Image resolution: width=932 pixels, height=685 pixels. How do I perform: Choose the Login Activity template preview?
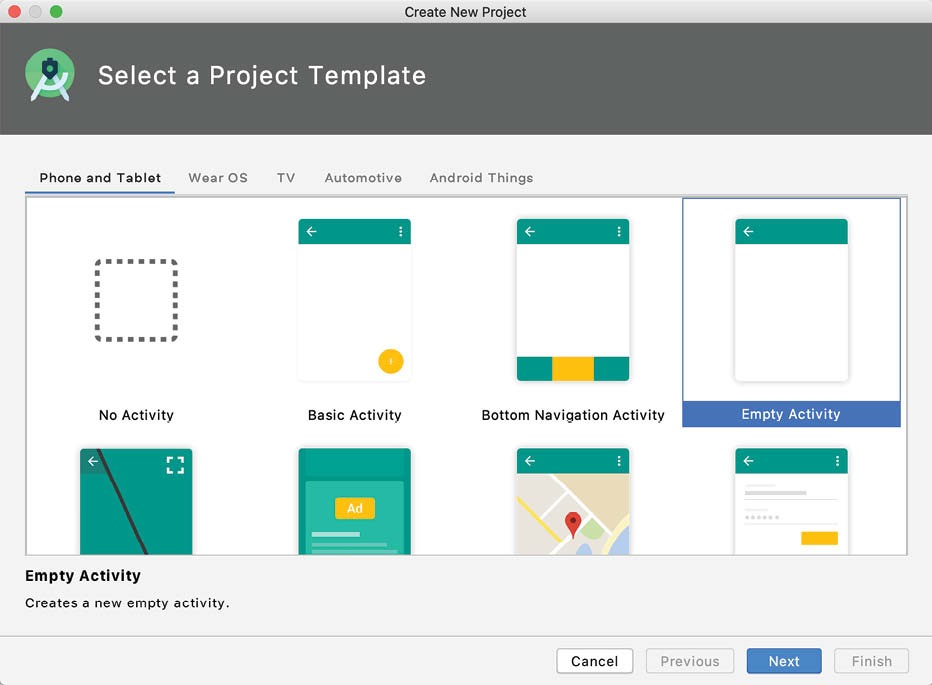791,500
